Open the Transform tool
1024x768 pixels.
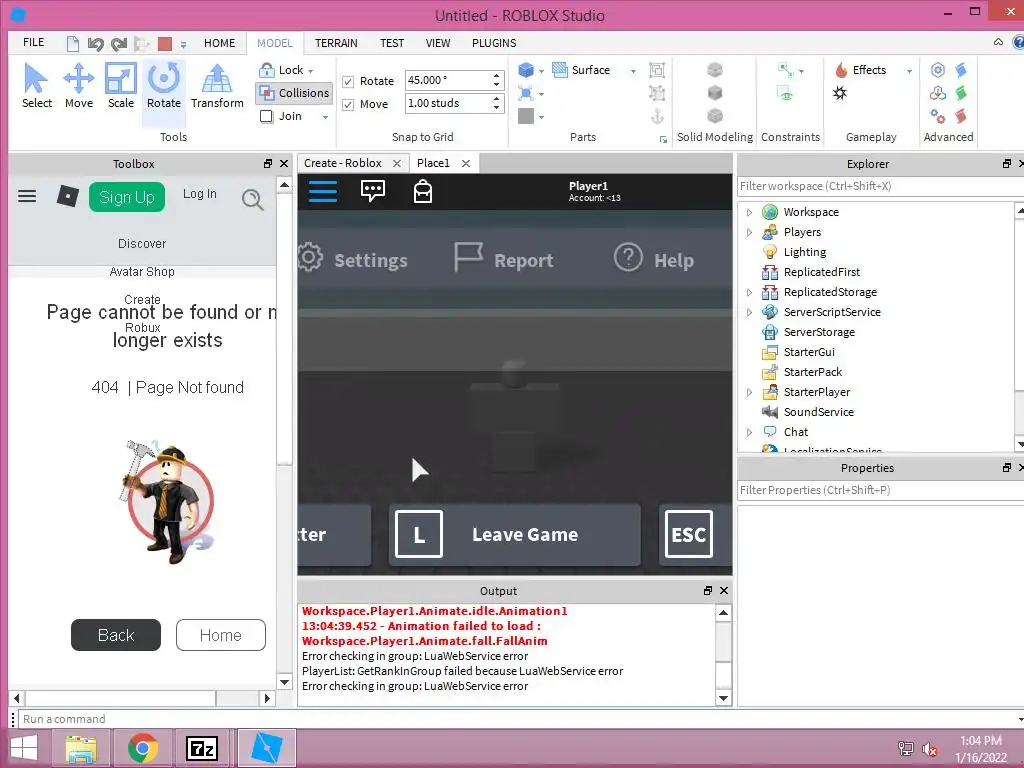pos(217,86)
